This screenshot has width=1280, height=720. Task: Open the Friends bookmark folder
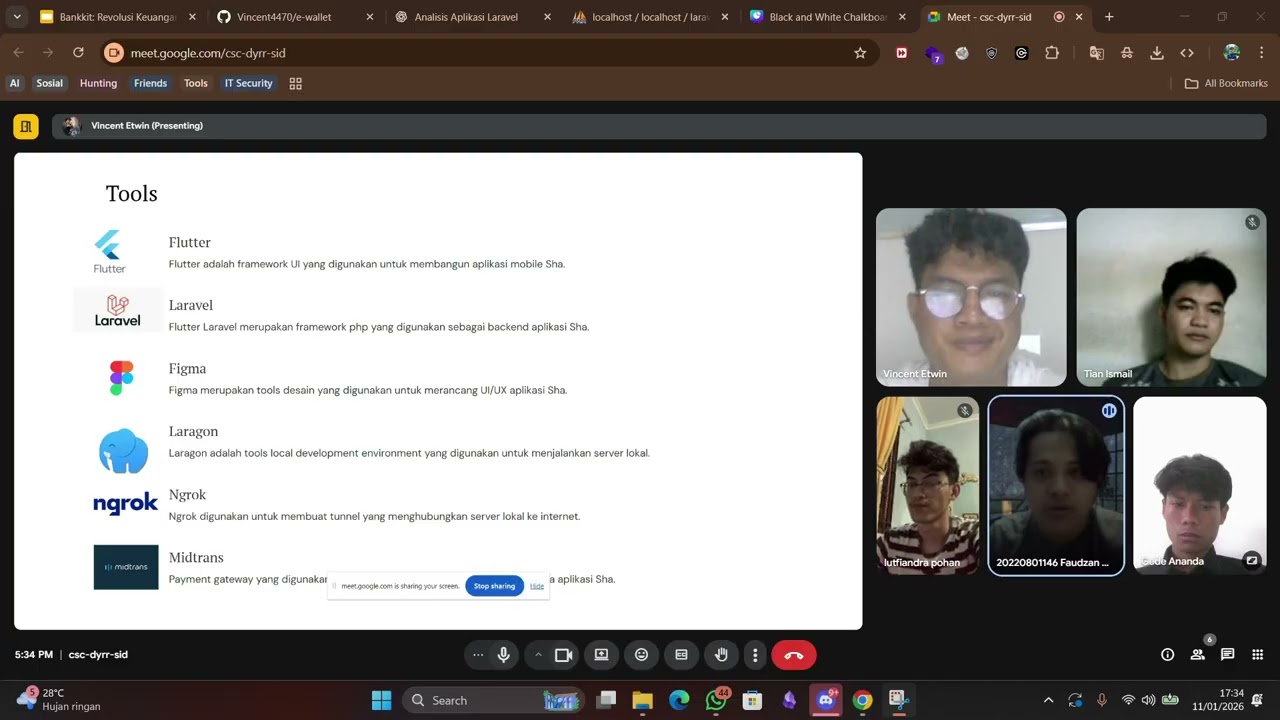[150, 83]
